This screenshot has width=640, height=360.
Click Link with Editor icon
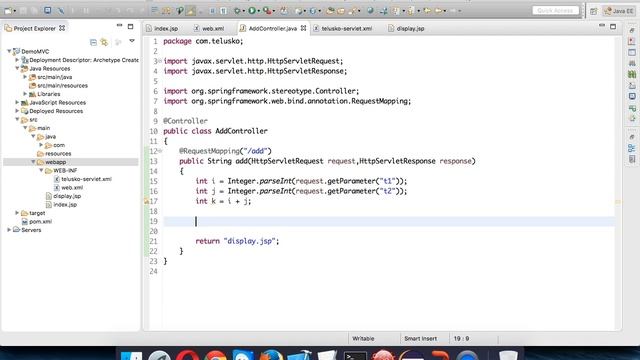click(x=104, y=42)
